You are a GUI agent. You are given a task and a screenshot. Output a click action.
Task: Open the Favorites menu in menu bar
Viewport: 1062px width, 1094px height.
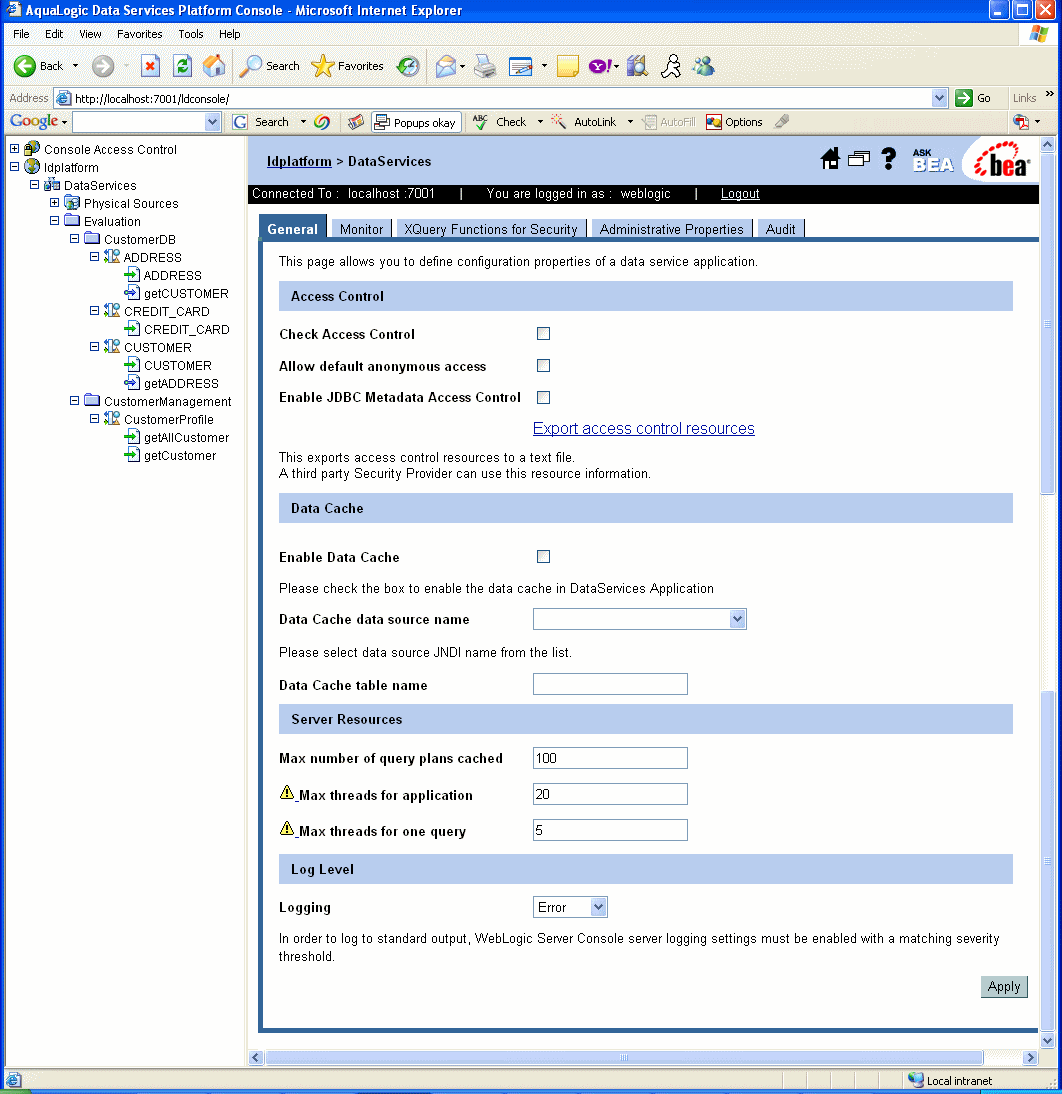pos(140,34)
